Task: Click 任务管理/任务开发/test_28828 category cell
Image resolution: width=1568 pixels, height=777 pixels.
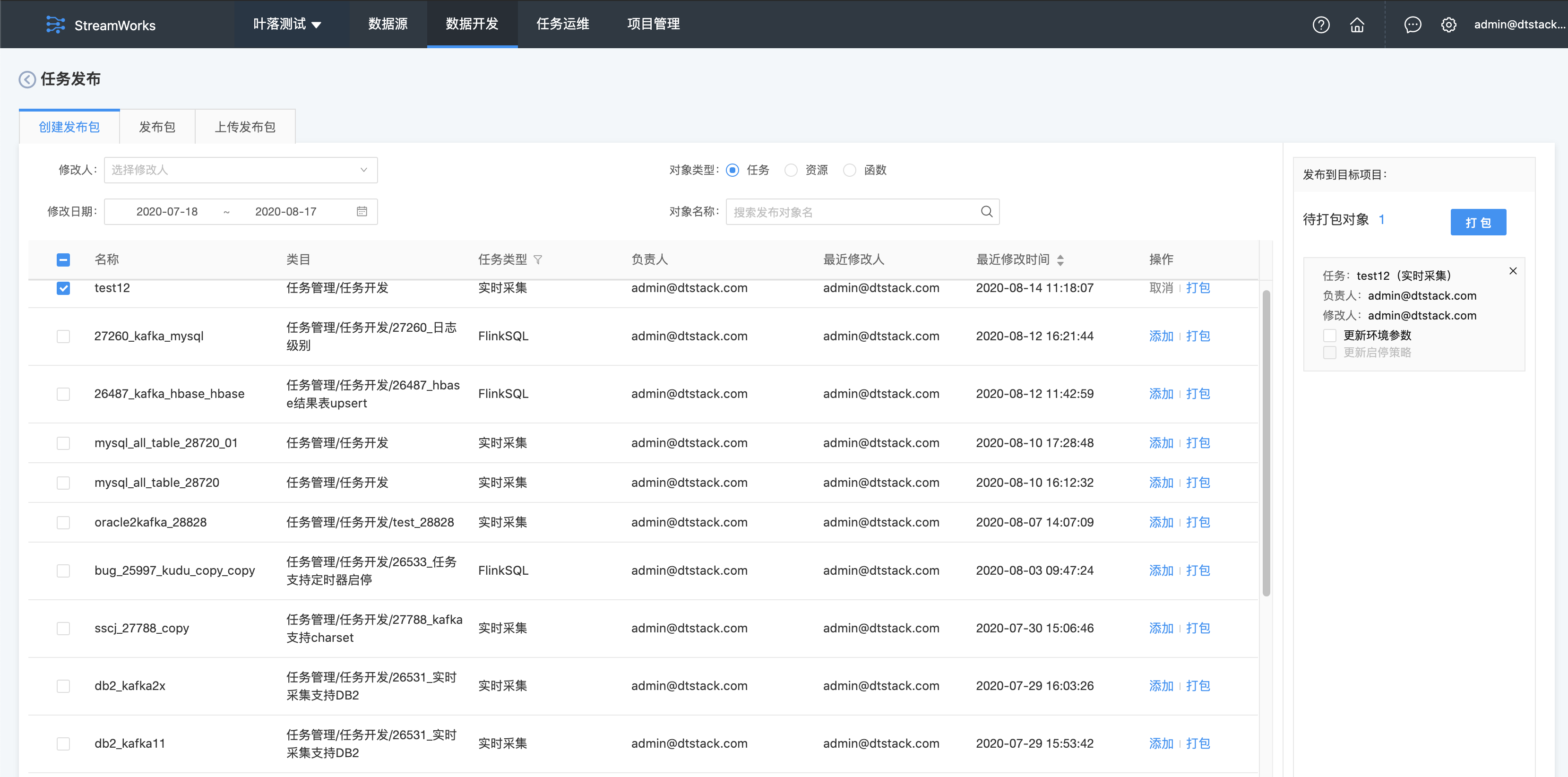Action: pos(370,522)
